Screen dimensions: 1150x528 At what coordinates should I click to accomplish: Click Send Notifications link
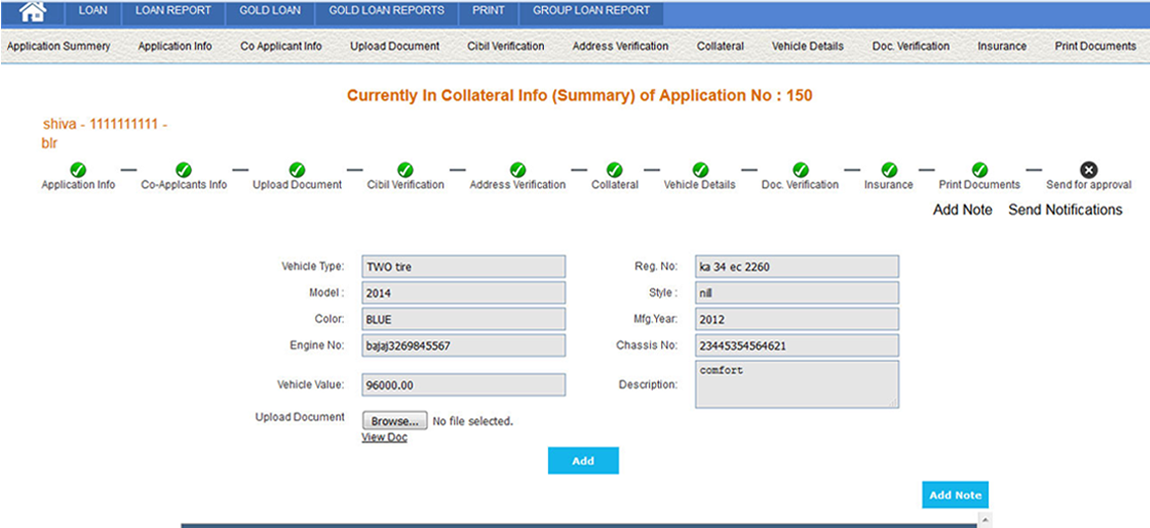coord(1065,210)
